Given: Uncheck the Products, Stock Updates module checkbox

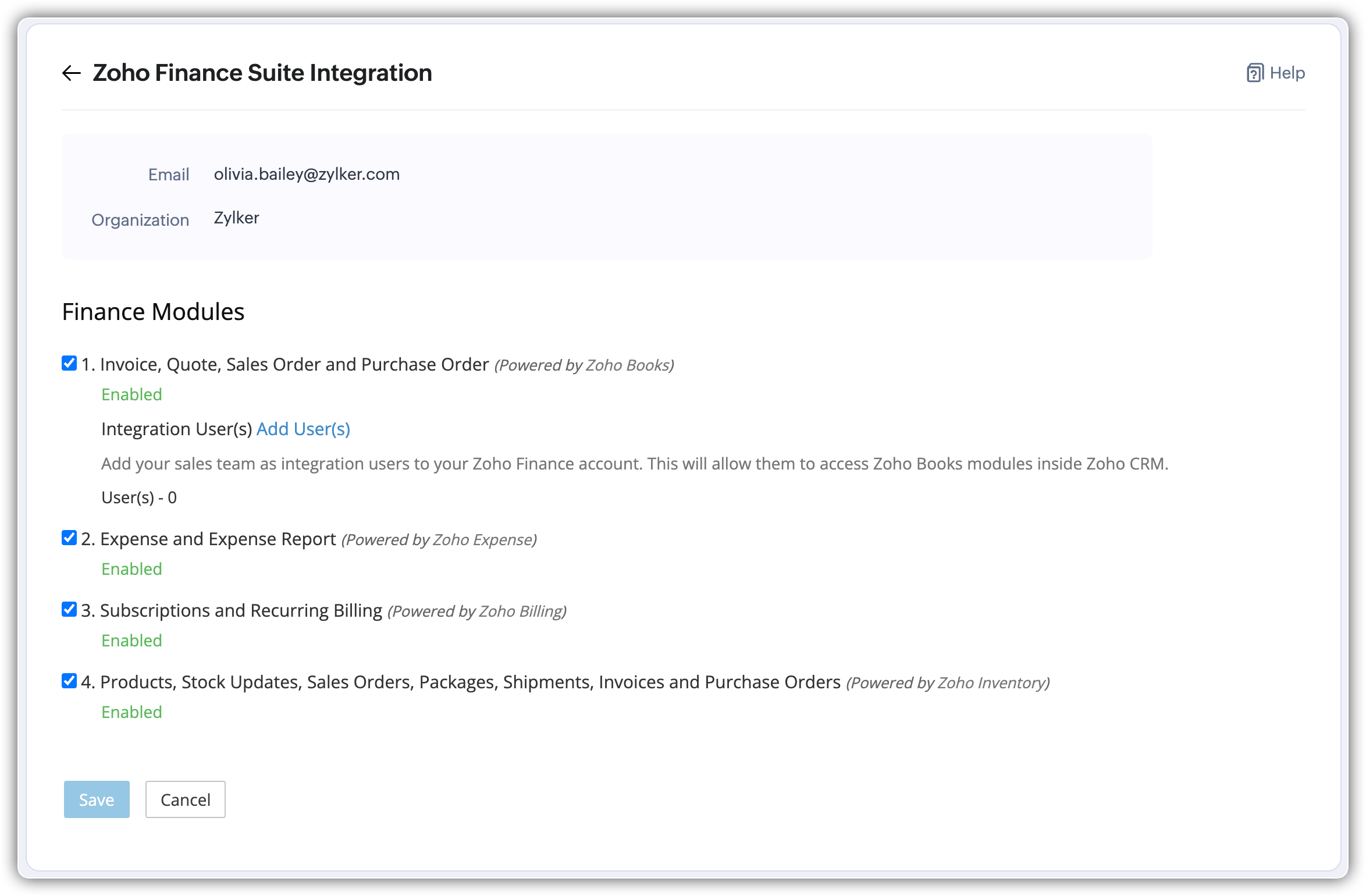Looking at the screenshot, I should [69, 681].
